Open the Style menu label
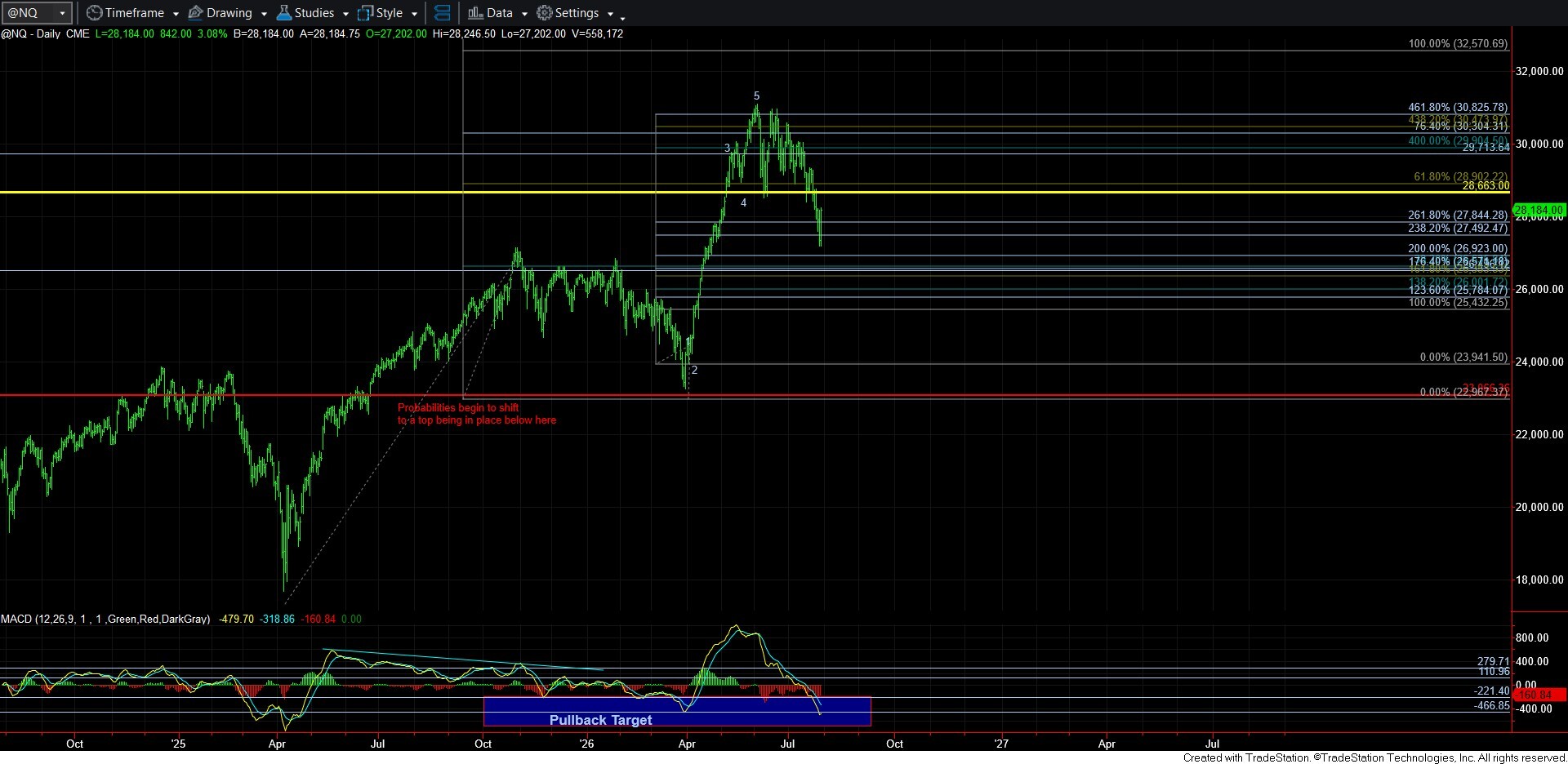 pyautogui.click(x=390, y=13)
